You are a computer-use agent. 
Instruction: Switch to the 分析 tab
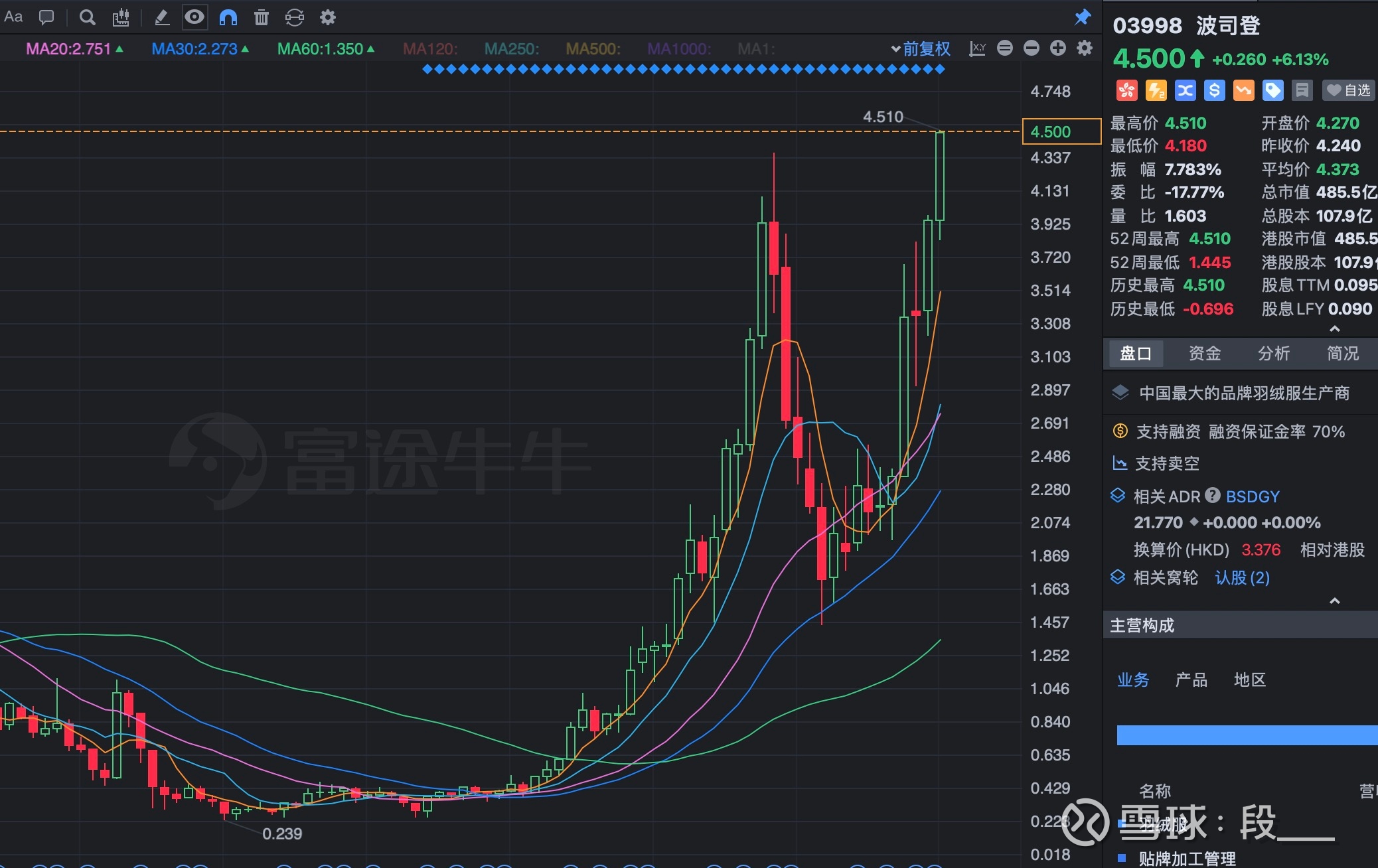pos(1274,353)
